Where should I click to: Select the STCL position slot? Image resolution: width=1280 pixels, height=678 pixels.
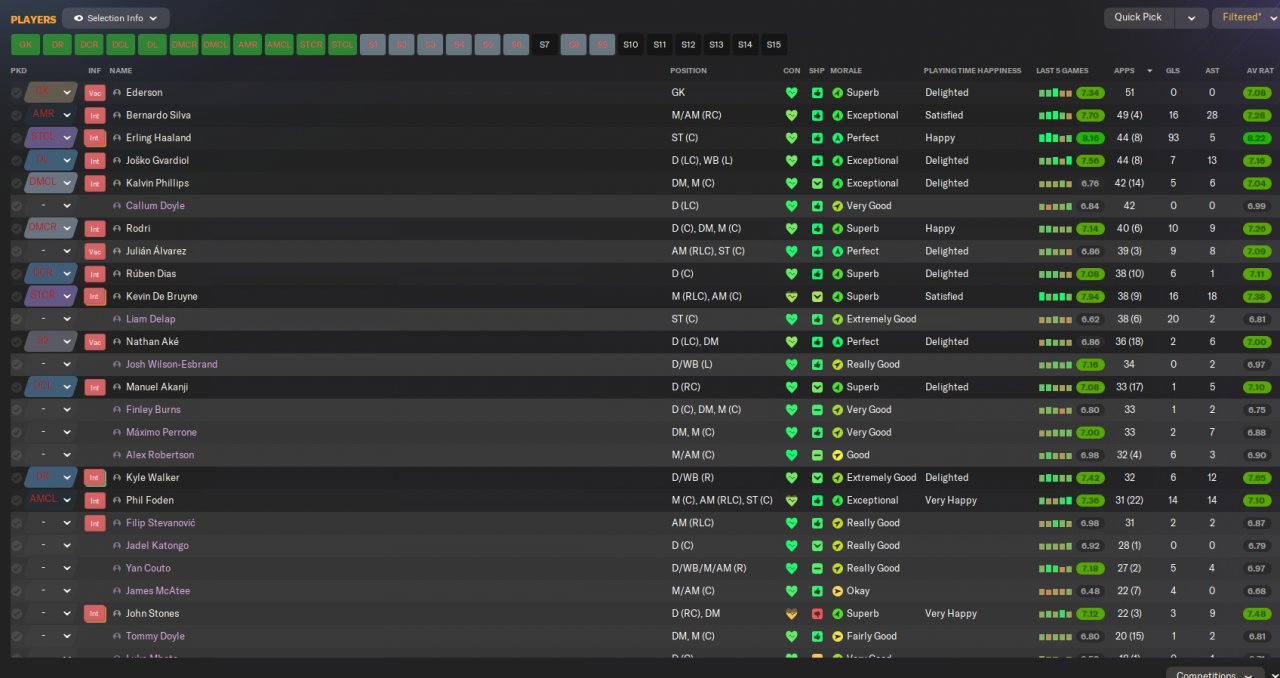click(x=343, y=45)
